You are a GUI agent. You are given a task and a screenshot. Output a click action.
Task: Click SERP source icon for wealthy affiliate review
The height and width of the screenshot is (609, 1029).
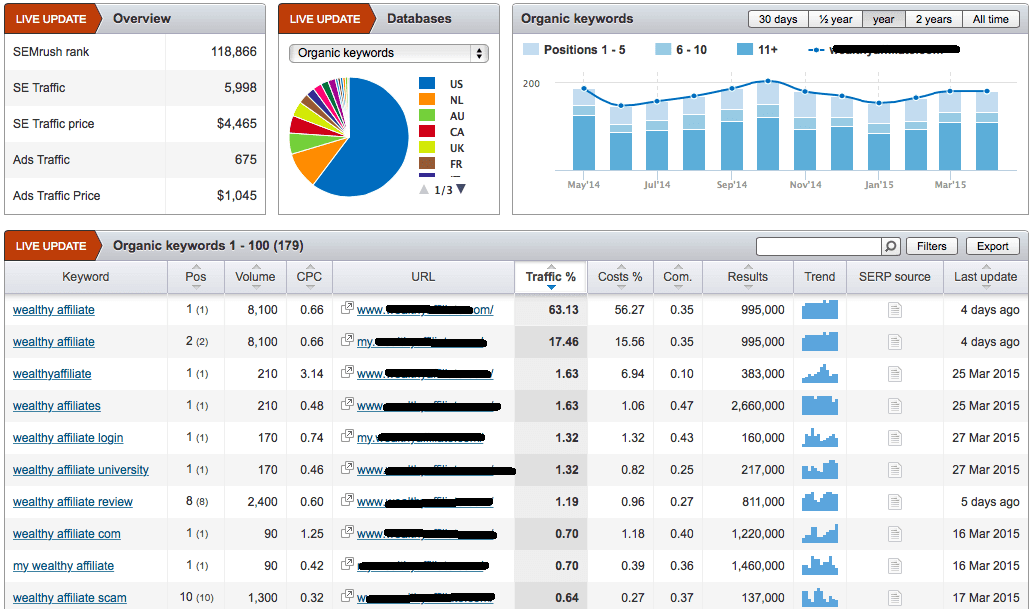pyautogui.click(x=894, y=502)
